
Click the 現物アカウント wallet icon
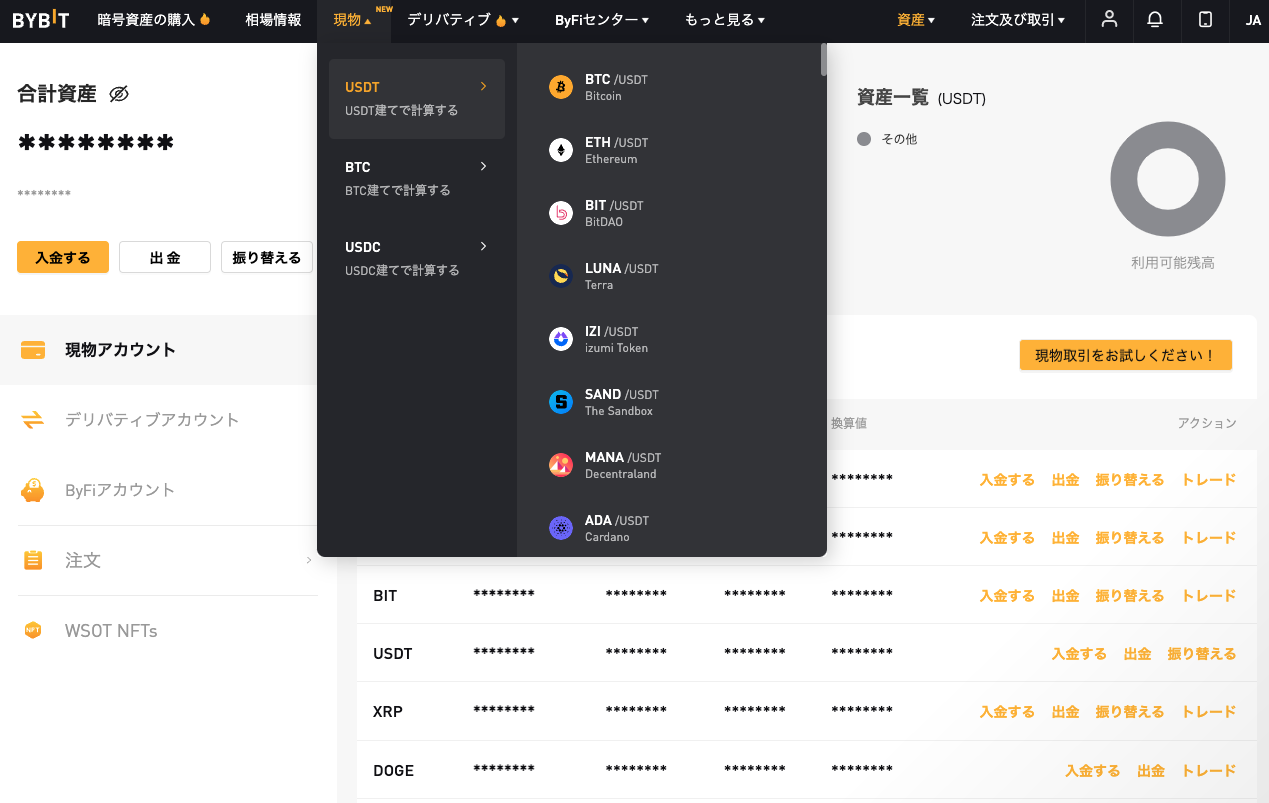point(33,350)
